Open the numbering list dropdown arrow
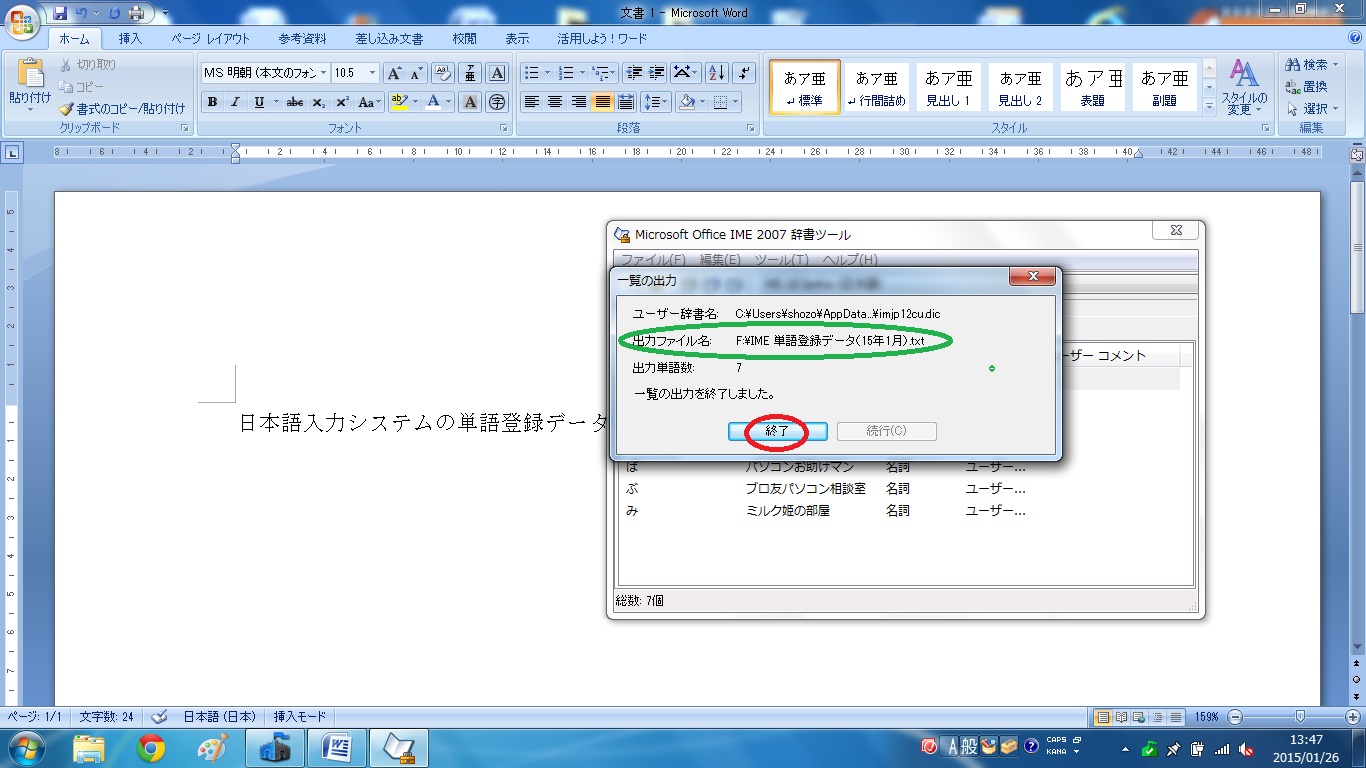Screen dimensions: 1366x768 pyautogui.click(x=580, y=73)
